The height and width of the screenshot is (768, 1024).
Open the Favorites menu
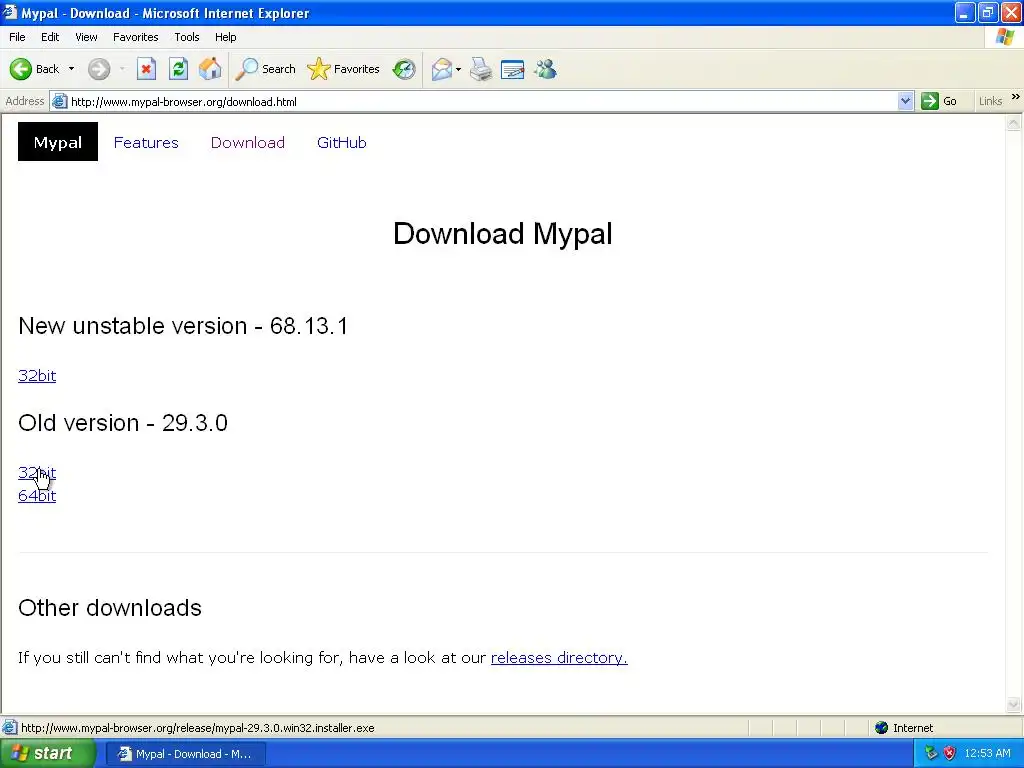click(135, 37)
